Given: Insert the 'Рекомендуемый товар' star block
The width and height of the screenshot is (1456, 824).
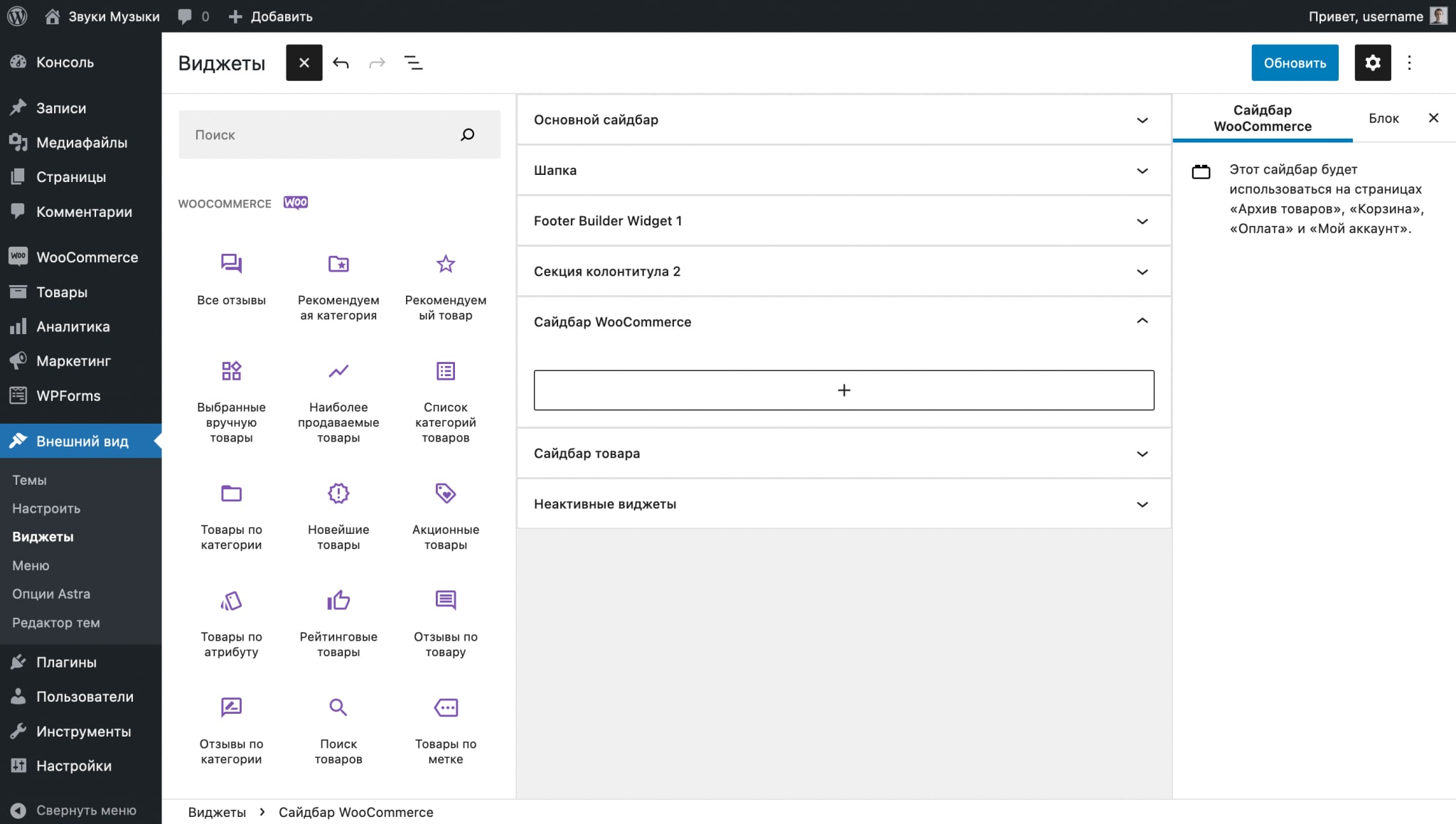Looking at the screenshot, I should (446, 287).
